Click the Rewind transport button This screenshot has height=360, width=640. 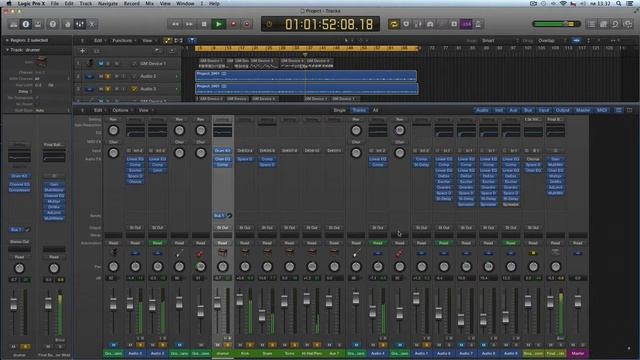click(x=175, y=24)
